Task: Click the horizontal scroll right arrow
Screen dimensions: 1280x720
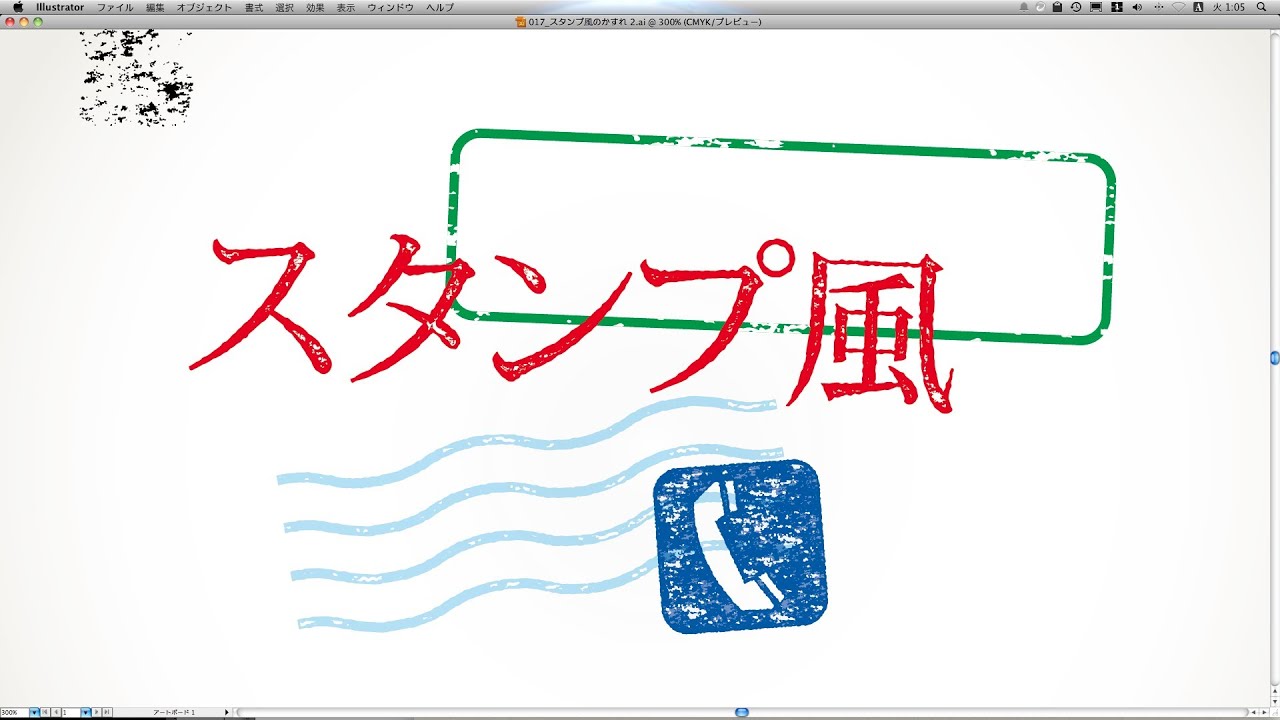Action: coord(1264,712)
